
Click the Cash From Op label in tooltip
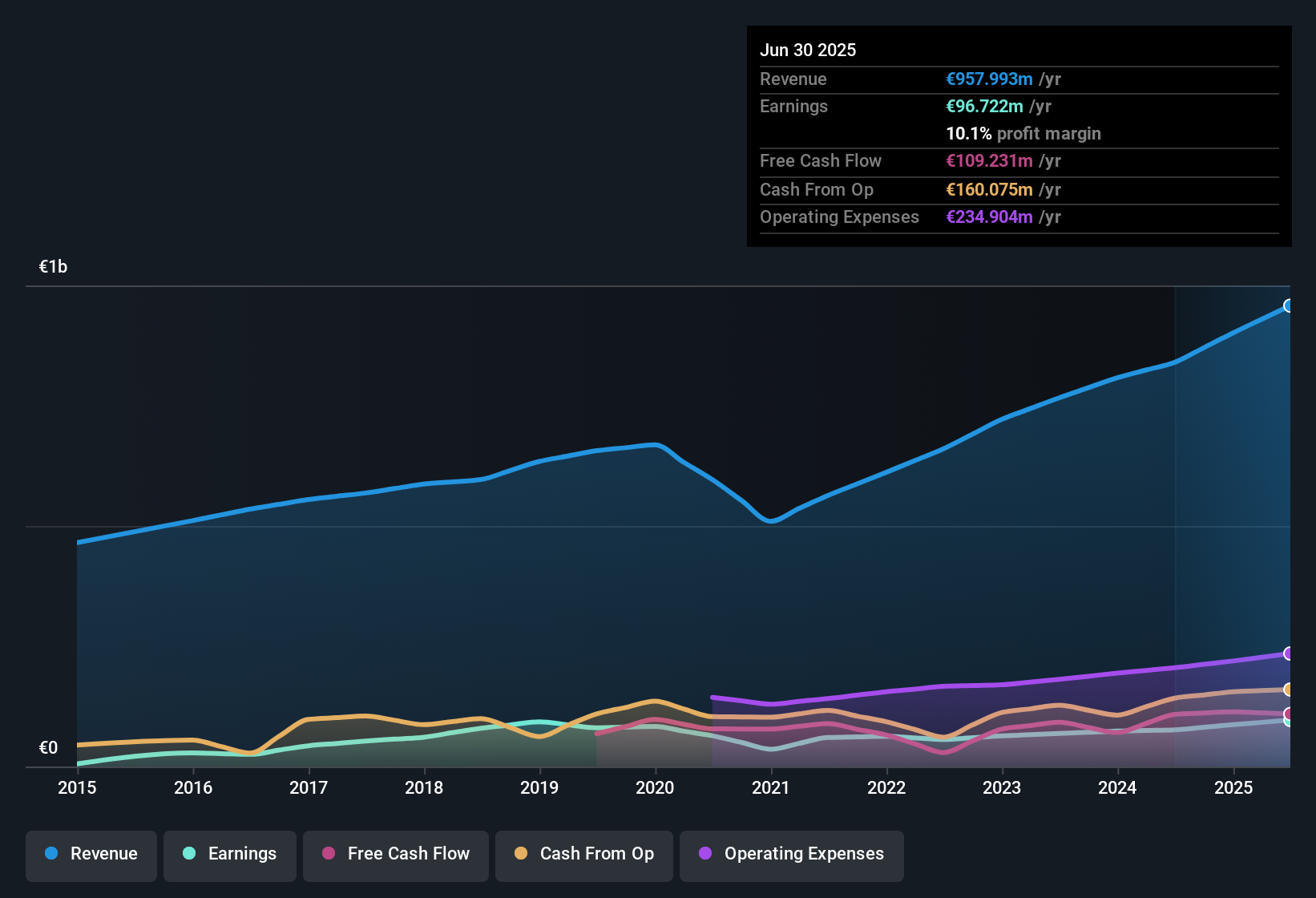point(817,190)
